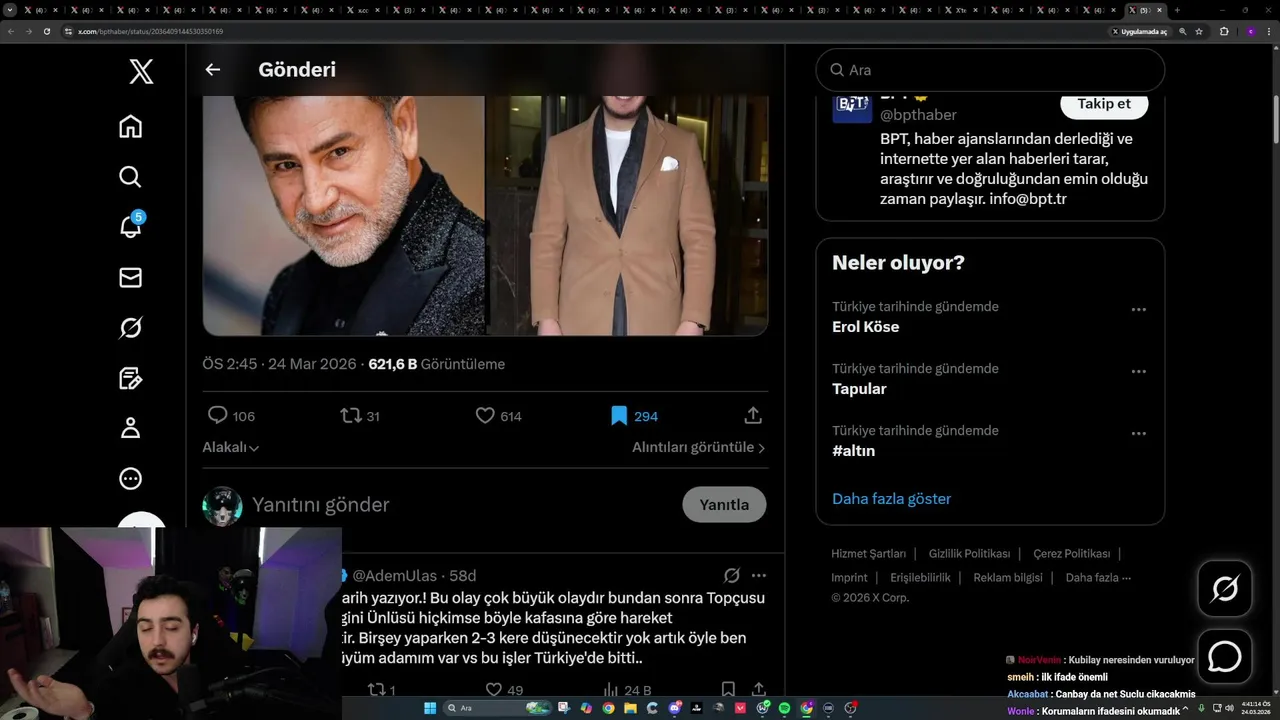
Task: Open Discord from the taskbar
Action: click(x=675, y=708)
